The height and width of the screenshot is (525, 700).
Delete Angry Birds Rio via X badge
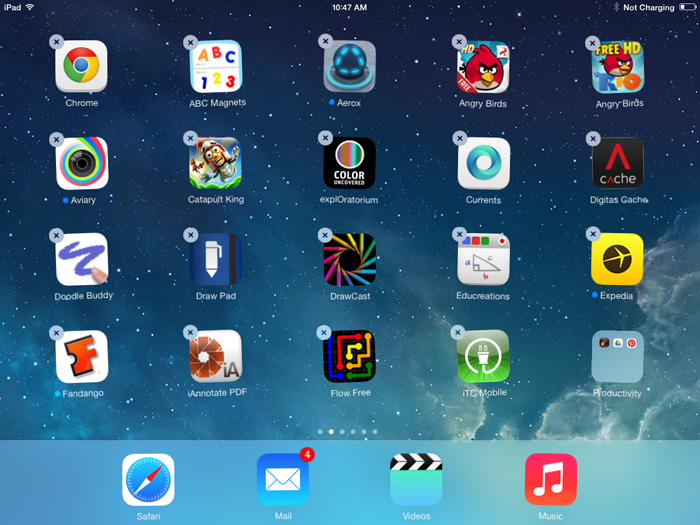(x=592, y=43)
